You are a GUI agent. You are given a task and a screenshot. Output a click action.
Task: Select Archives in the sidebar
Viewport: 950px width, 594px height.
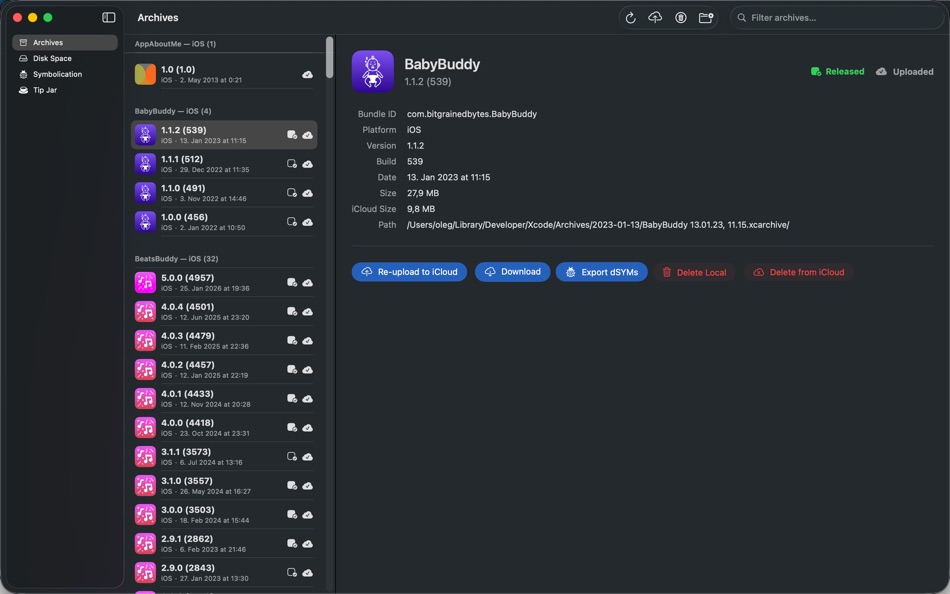tap(65, 42)
